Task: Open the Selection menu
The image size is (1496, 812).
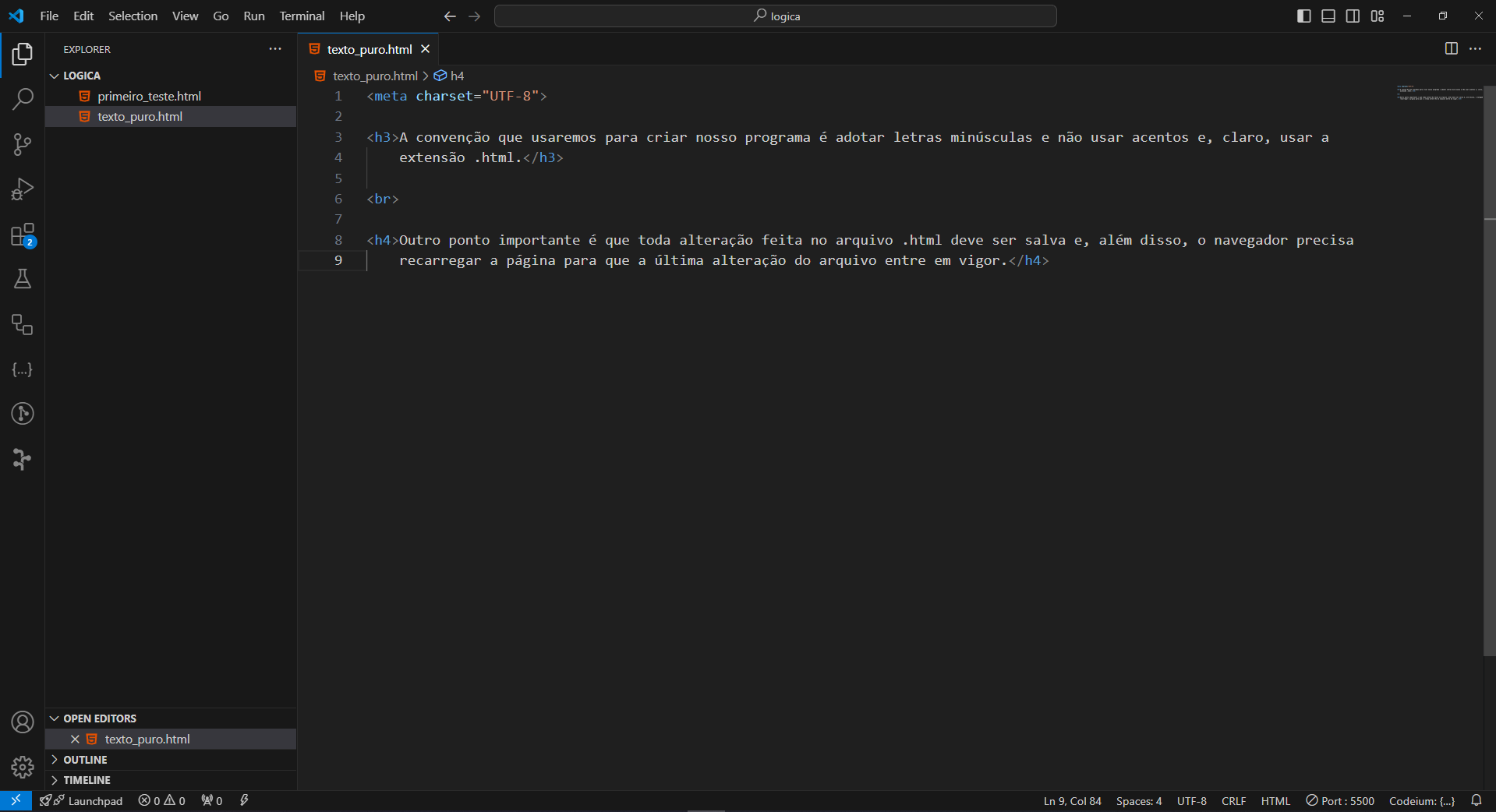Action: click(x=133, y=16)
